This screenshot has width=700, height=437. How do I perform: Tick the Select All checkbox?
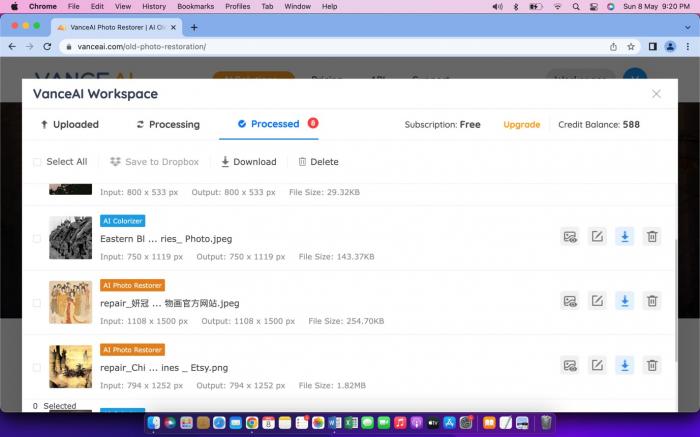point(37,162)
